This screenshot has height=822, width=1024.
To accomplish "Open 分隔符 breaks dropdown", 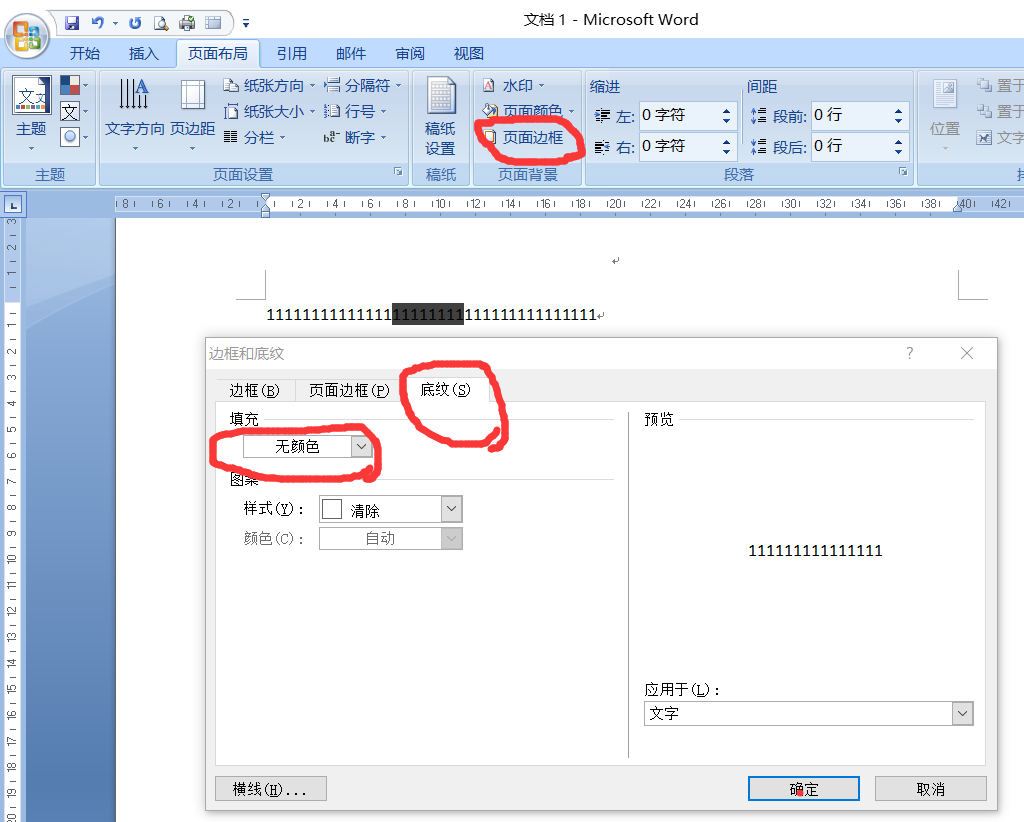I will click(x=363, y=86).
